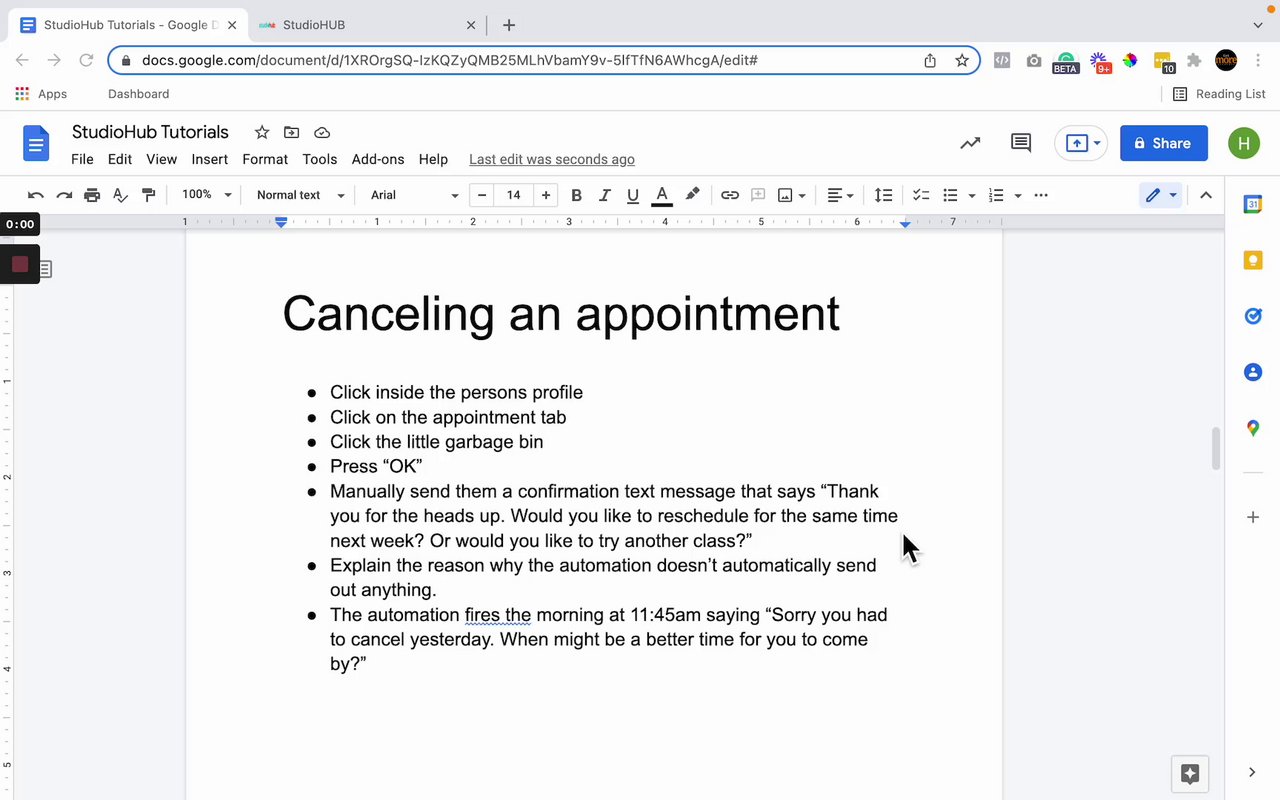Open a new browser tab

pos(509,25)
